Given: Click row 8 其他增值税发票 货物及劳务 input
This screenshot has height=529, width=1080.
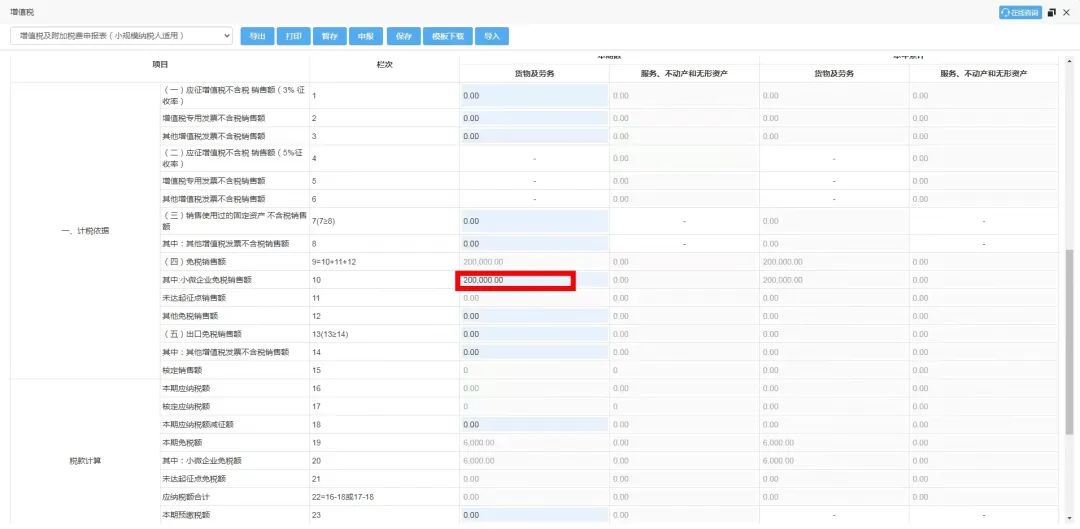Looking at the screenshot, I should click(534, 244).
